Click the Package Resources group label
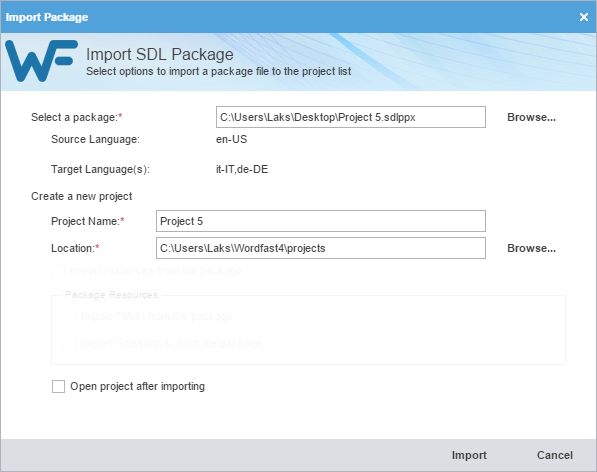 pos(111,295)
